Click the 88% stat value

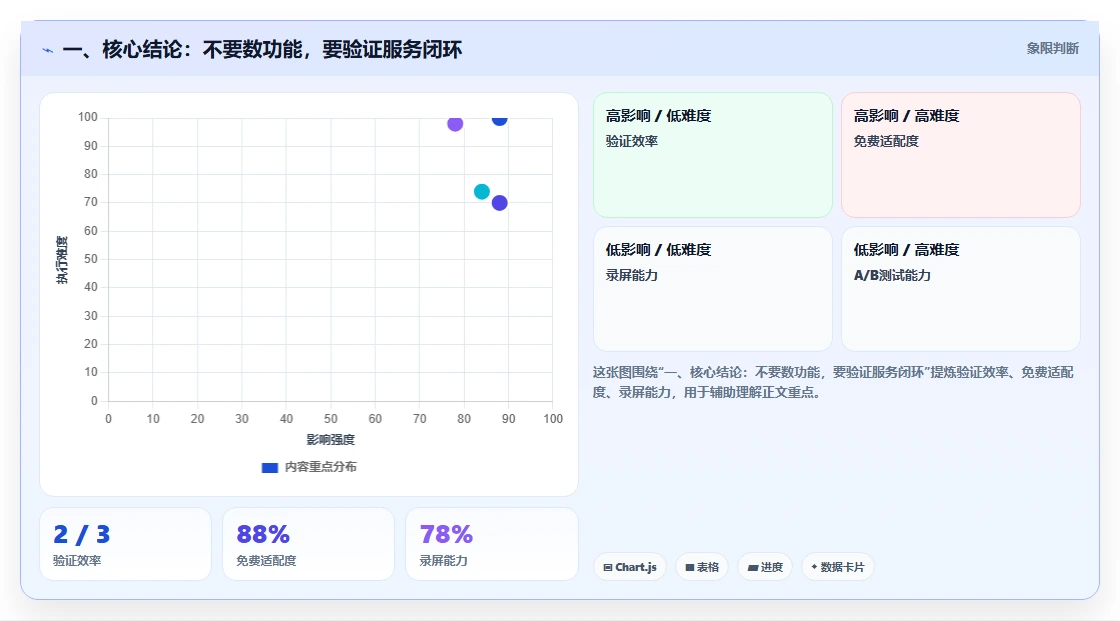tap(263, 535)
